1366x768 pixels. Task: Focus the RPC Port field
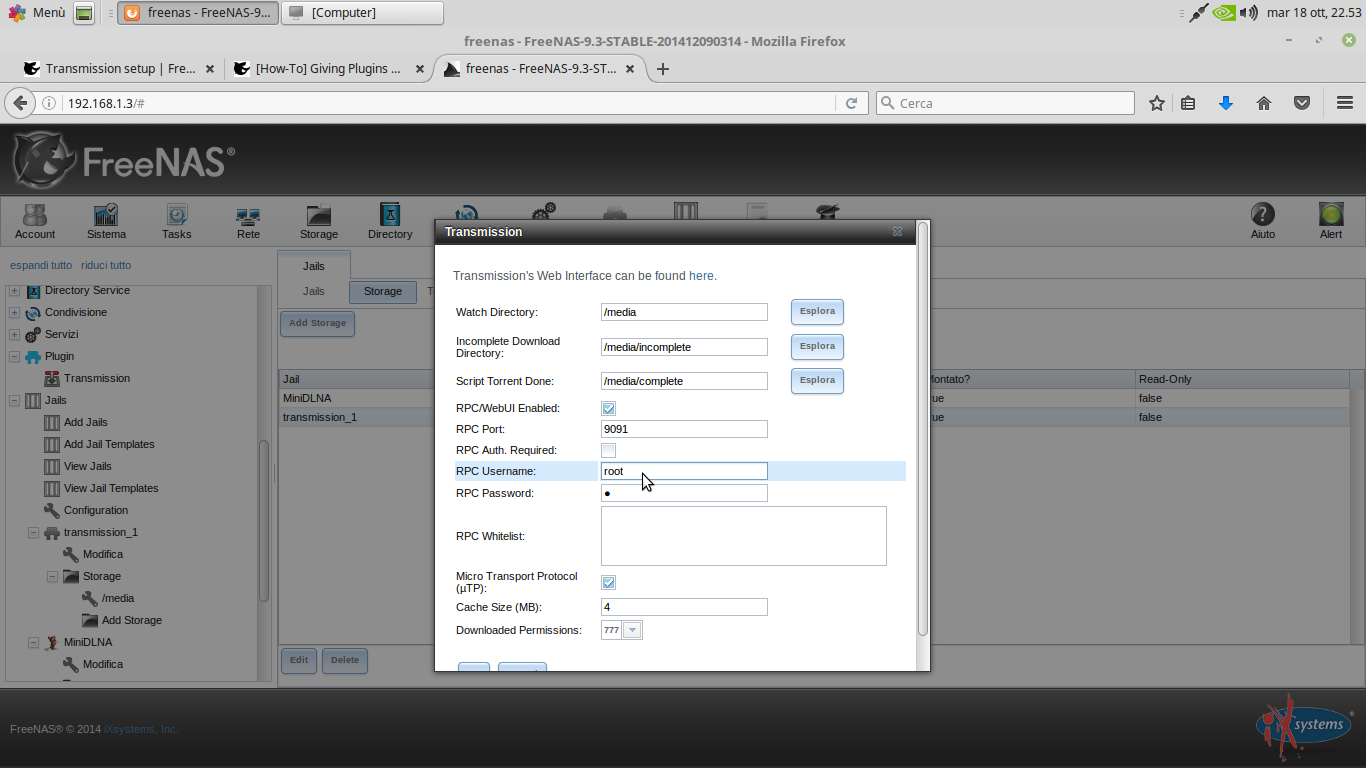[684, 429]
